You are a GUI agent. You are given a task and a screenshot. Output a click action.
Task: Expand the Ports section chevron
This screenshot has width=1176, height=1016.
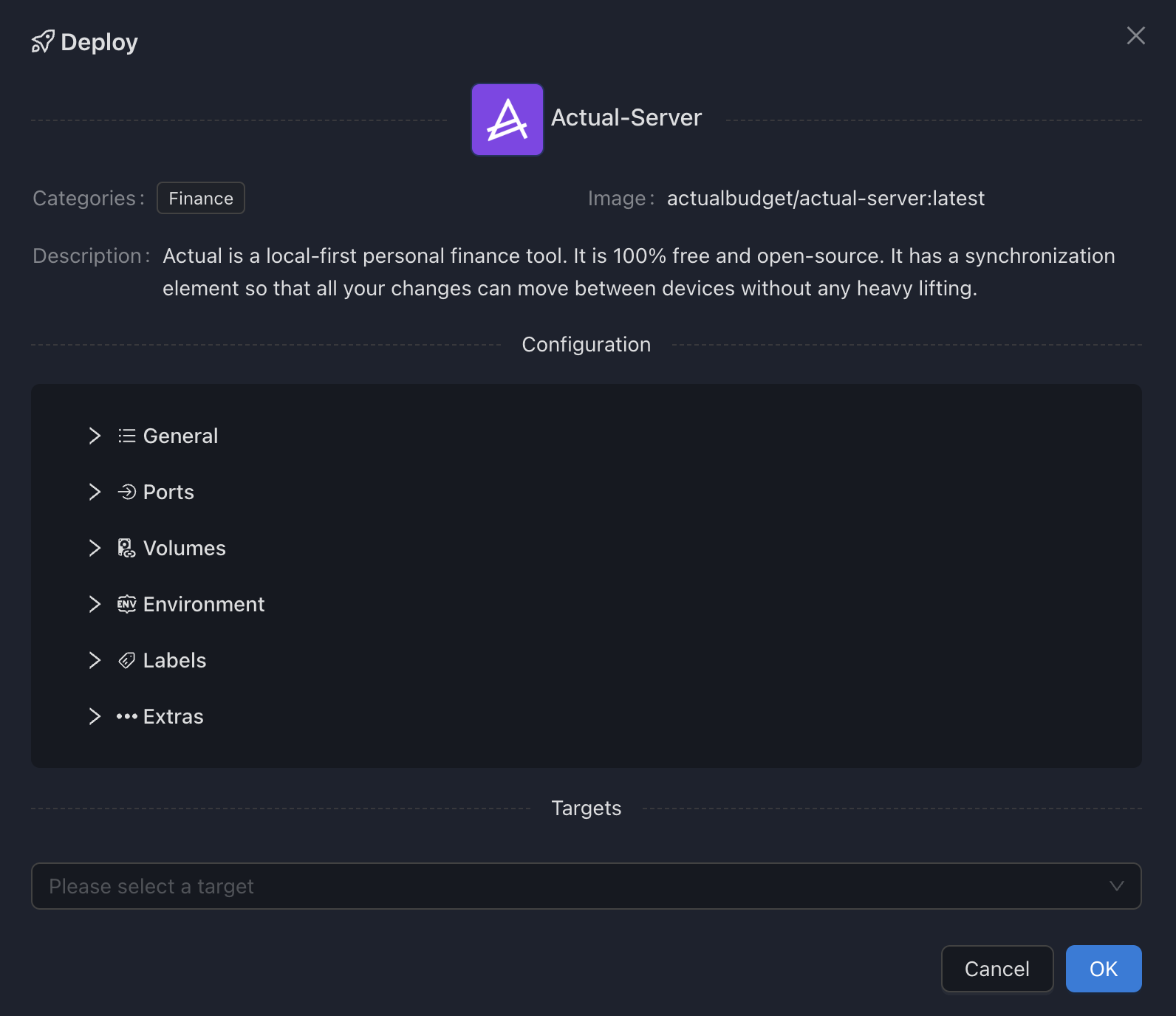pyautogui.click(x=95, y=492)
